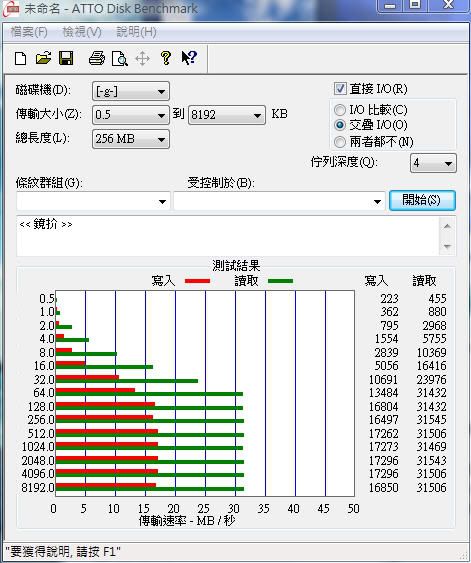Click the 測試結果 results heading
Image resolution: width=471 pixels, height=563 pixels.
pyautogui.click(x=236, y=266)
